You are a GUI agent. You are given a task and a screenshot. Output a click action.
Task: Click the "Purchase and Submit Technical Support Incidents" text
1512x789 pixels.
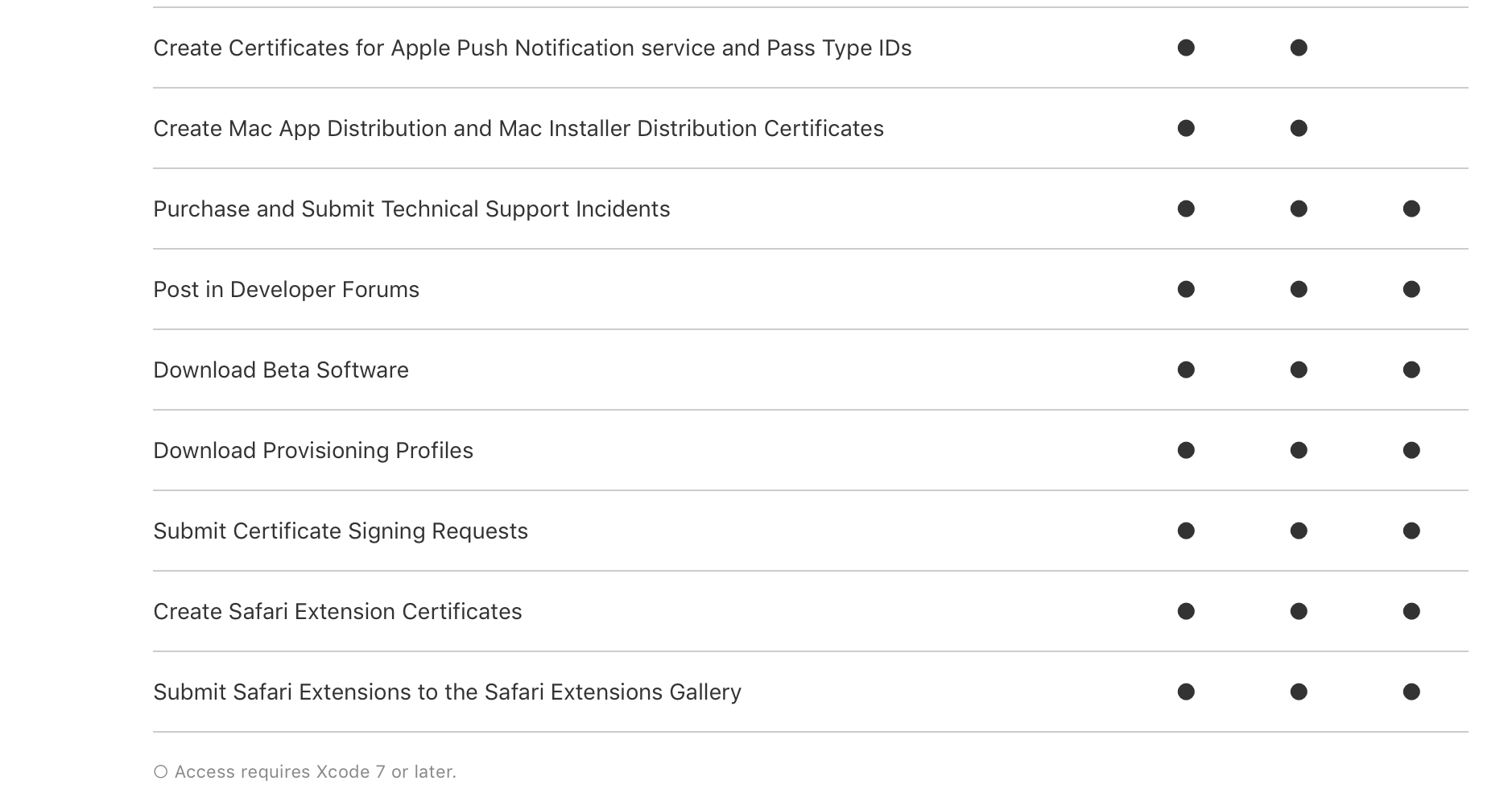(x=411, y=209)
